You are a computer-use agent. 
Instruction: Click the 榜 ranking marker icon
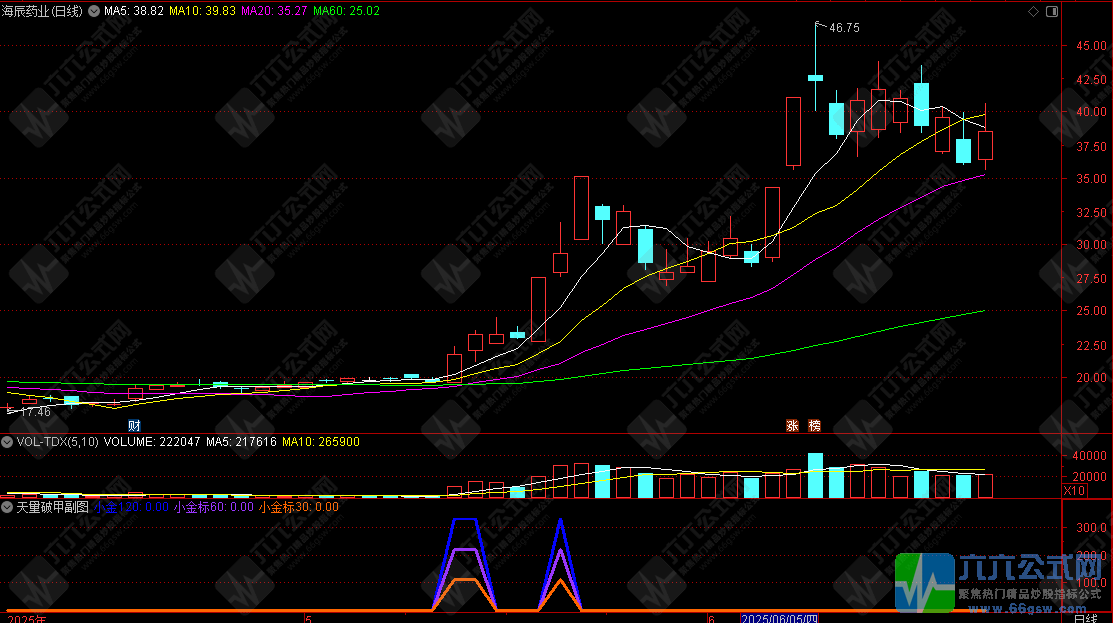coord(814,425)
